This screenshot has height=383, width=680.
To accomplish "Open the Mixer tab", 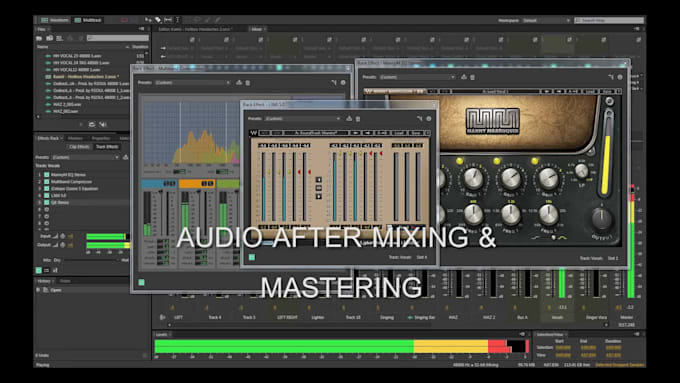I will coord(257,29).
